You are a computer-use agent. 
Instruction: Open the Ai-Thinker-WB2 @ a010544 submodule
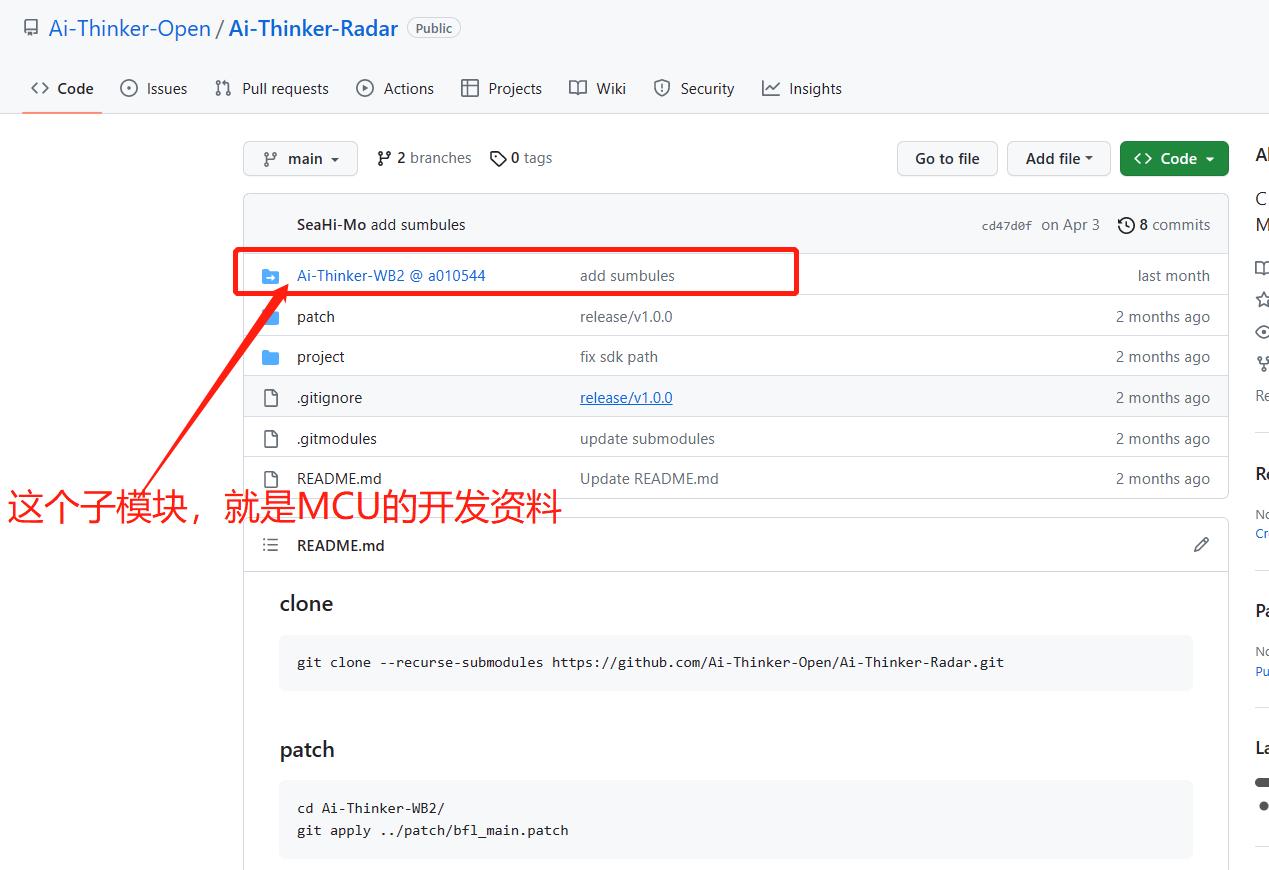391,276
